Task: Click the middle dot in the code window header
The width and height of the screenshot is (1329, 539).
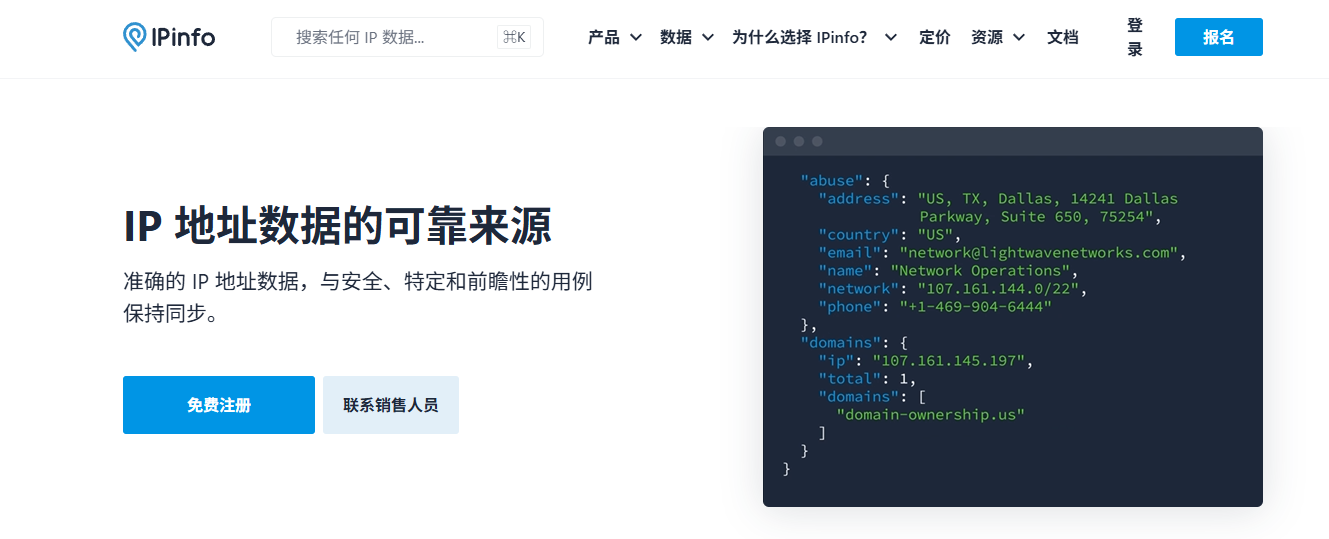Action: click(799, 141)
